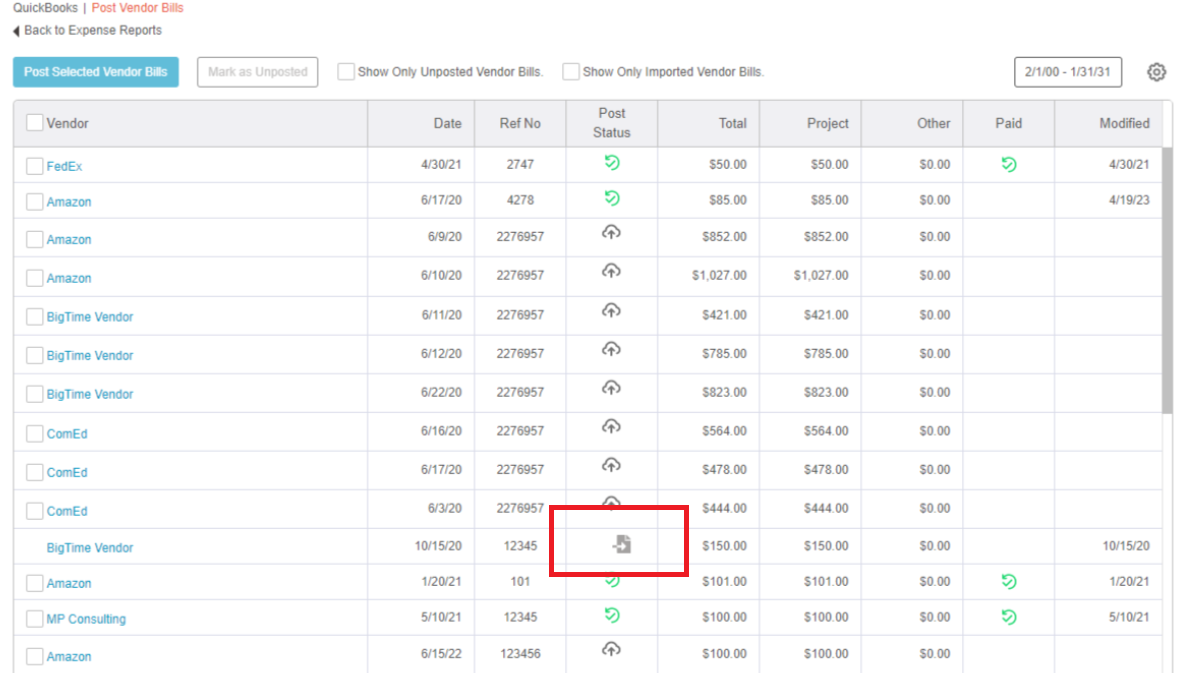The image size is (1194, 673).
Task: Sort by Paid column header
Action: click(x=1008, y=123)
